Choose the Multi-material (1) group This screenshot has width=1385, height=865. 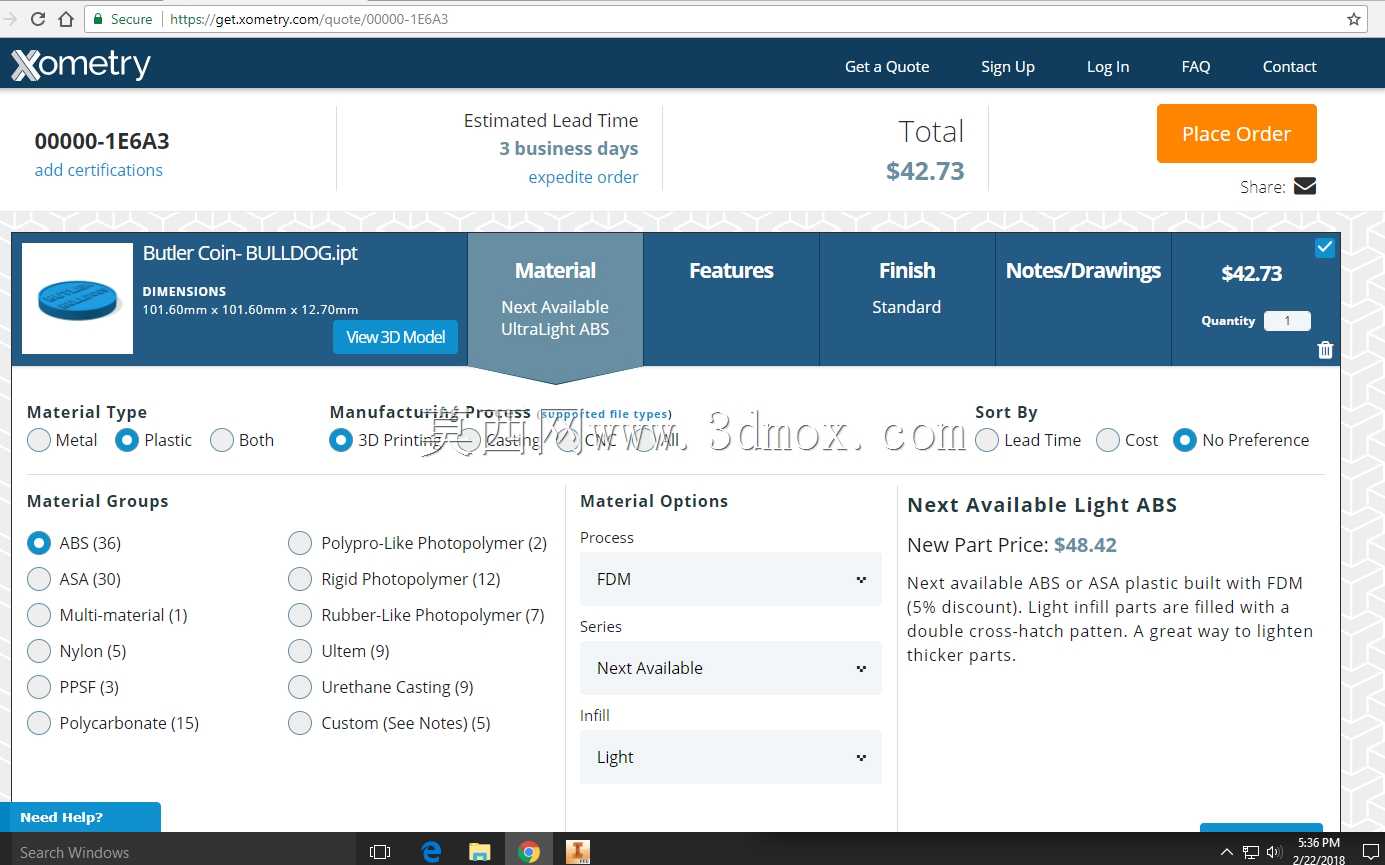(x=39, y=615)
